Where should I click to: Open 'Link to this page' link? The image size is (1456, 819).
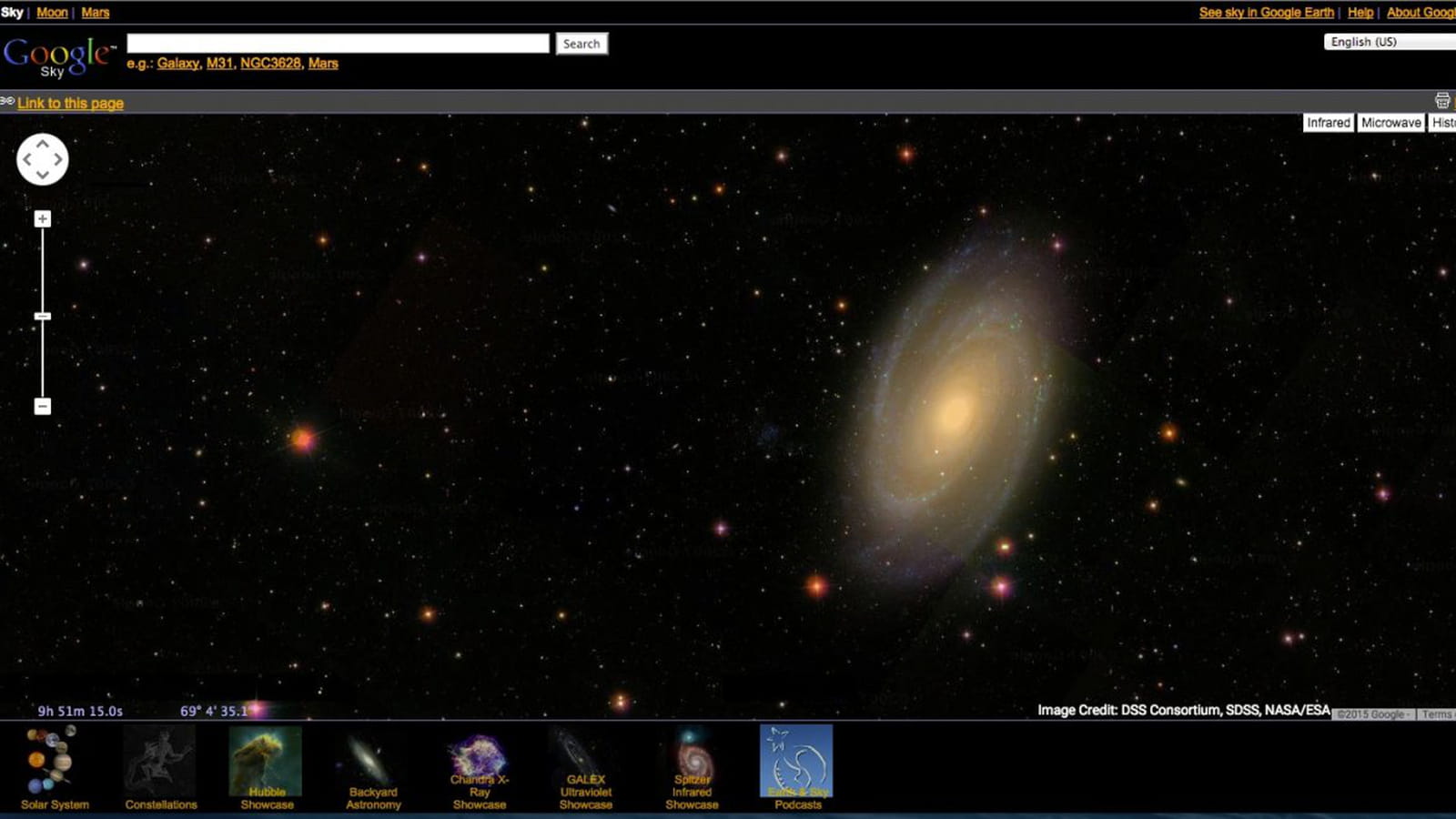click(x=70, y=103)
